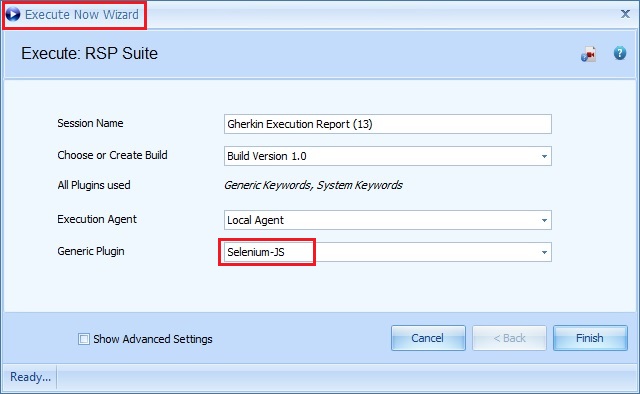Screen dimensions: 640x394
Task: Click the disabled Back button
Action: pyautogui.click(x=509, y=338)
